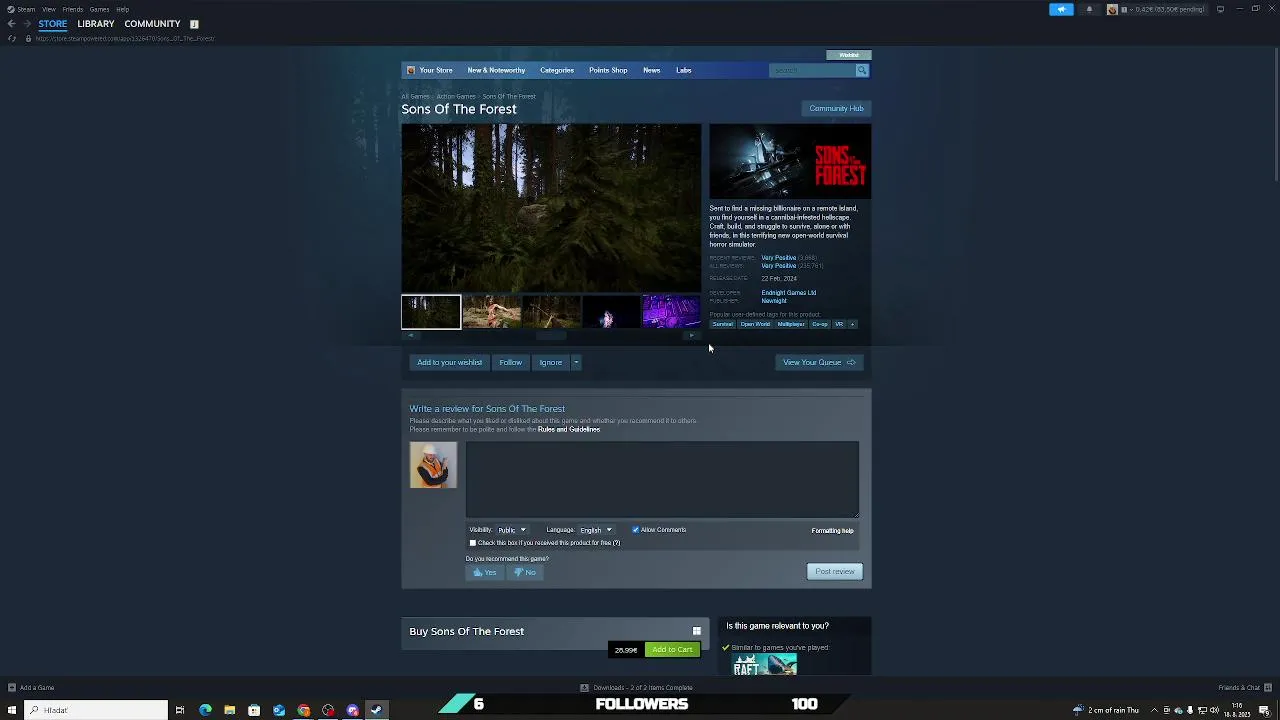Open the Friends menu
Viewport: 1280px width, 720px height.
(72, 9)
